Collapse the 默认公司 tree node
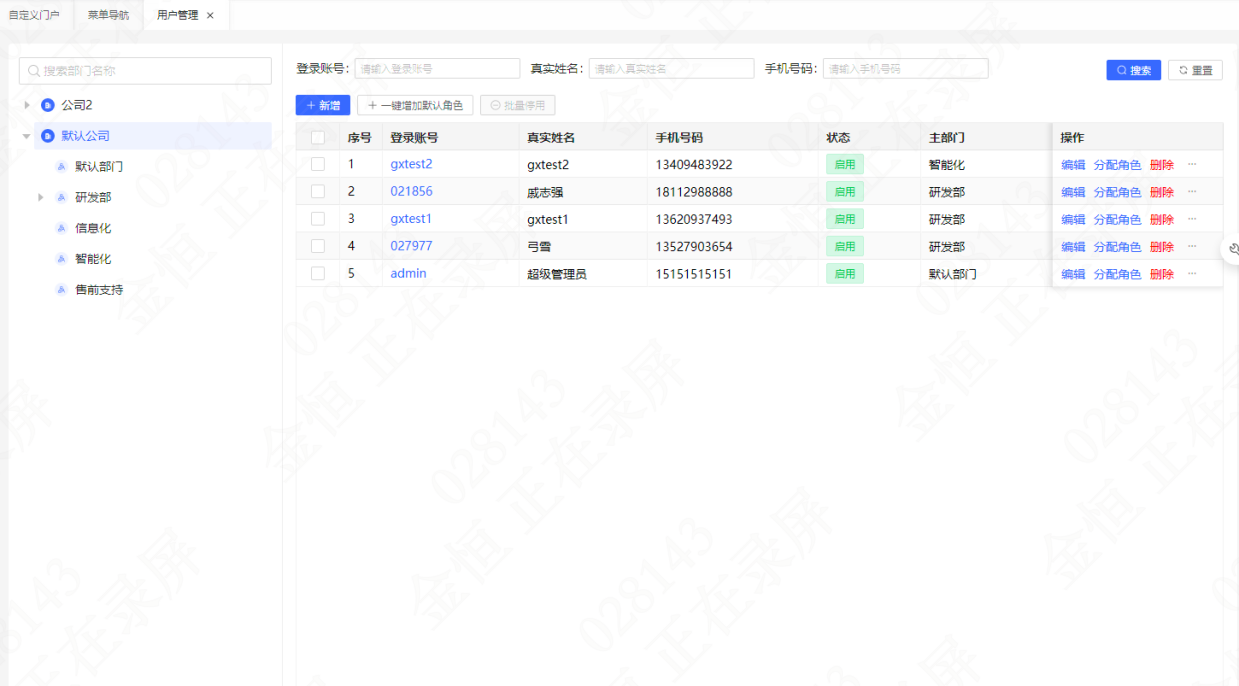 pos(27,136)
